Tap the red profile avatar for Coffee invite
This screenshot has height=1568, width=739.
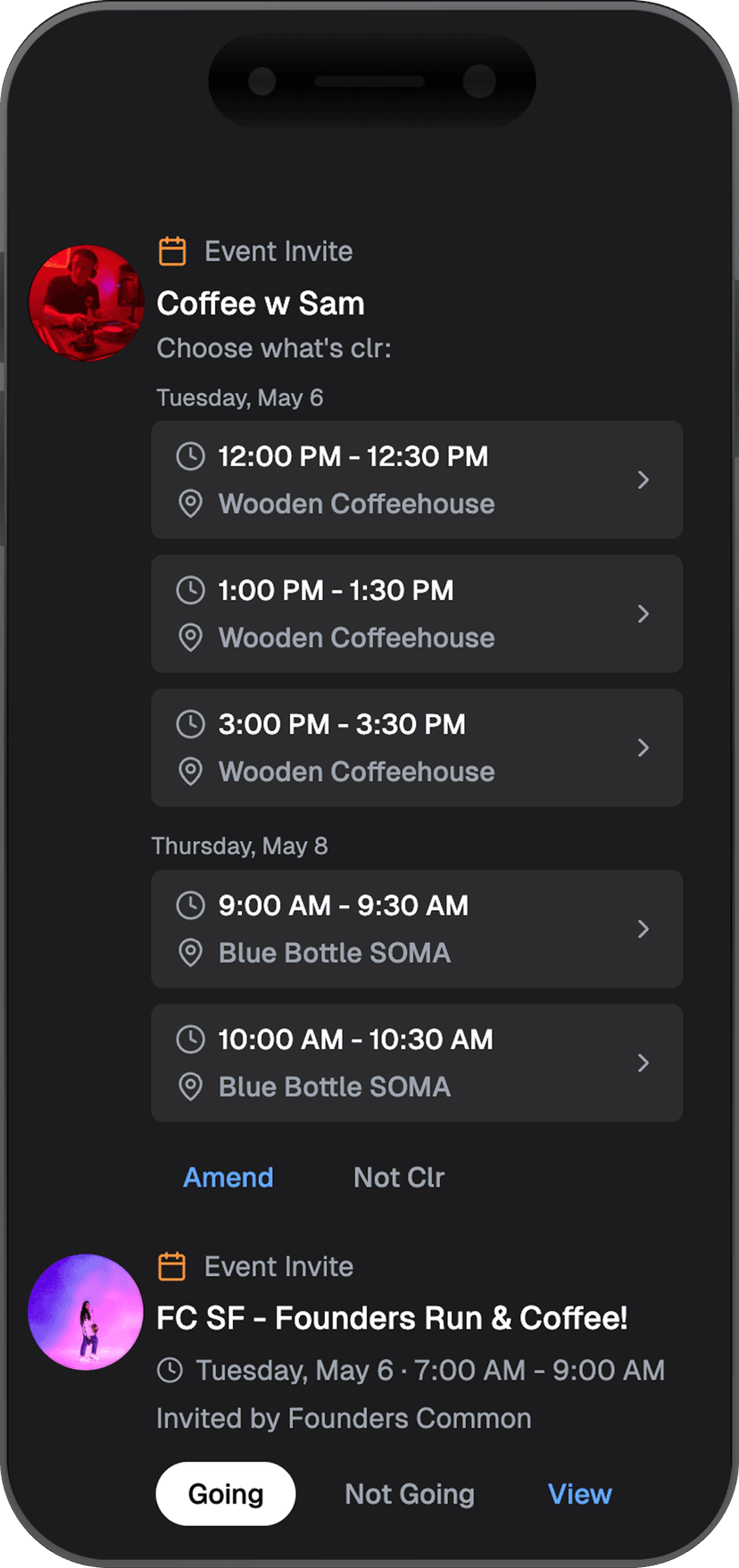86,304
